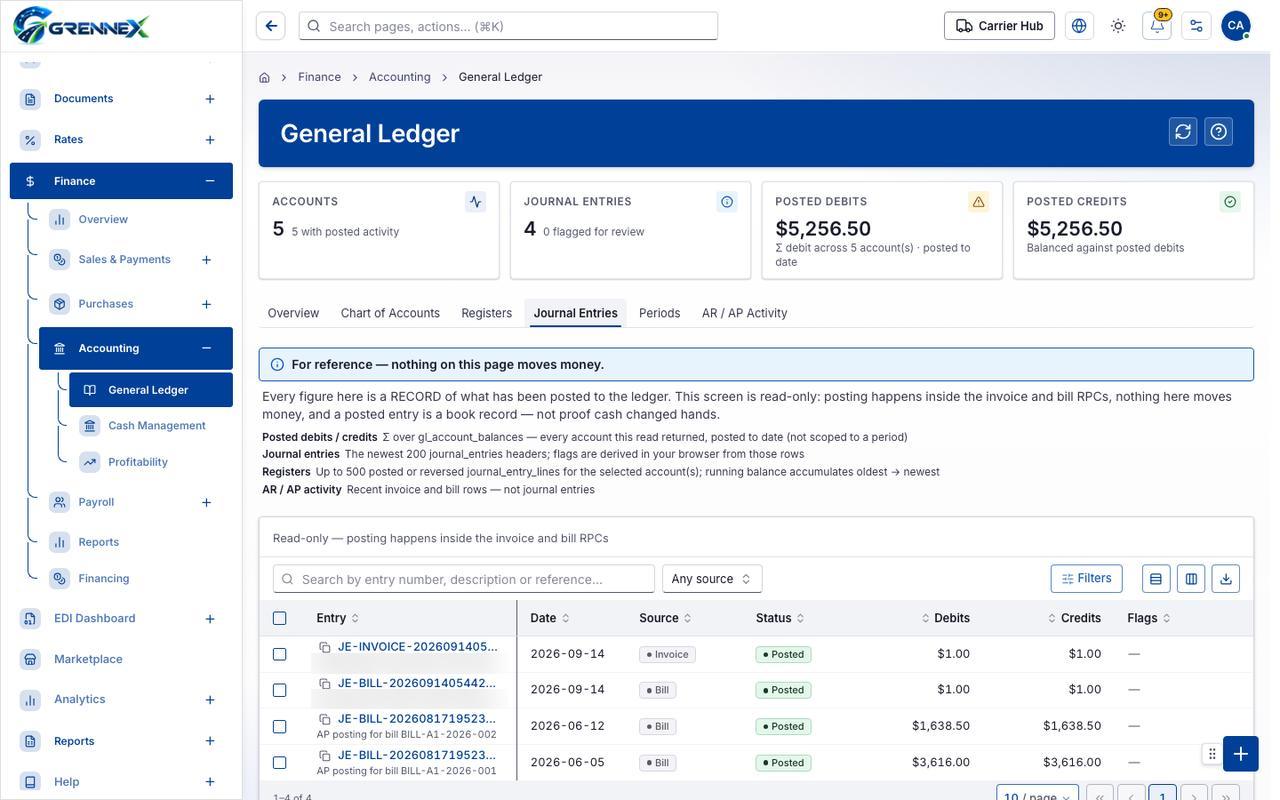This screenshot has width=1280, height=800.
Task: Copy the JE-INVOICE-2026091405 entry number
Action: pyautogui.click(x=325, y=647)
